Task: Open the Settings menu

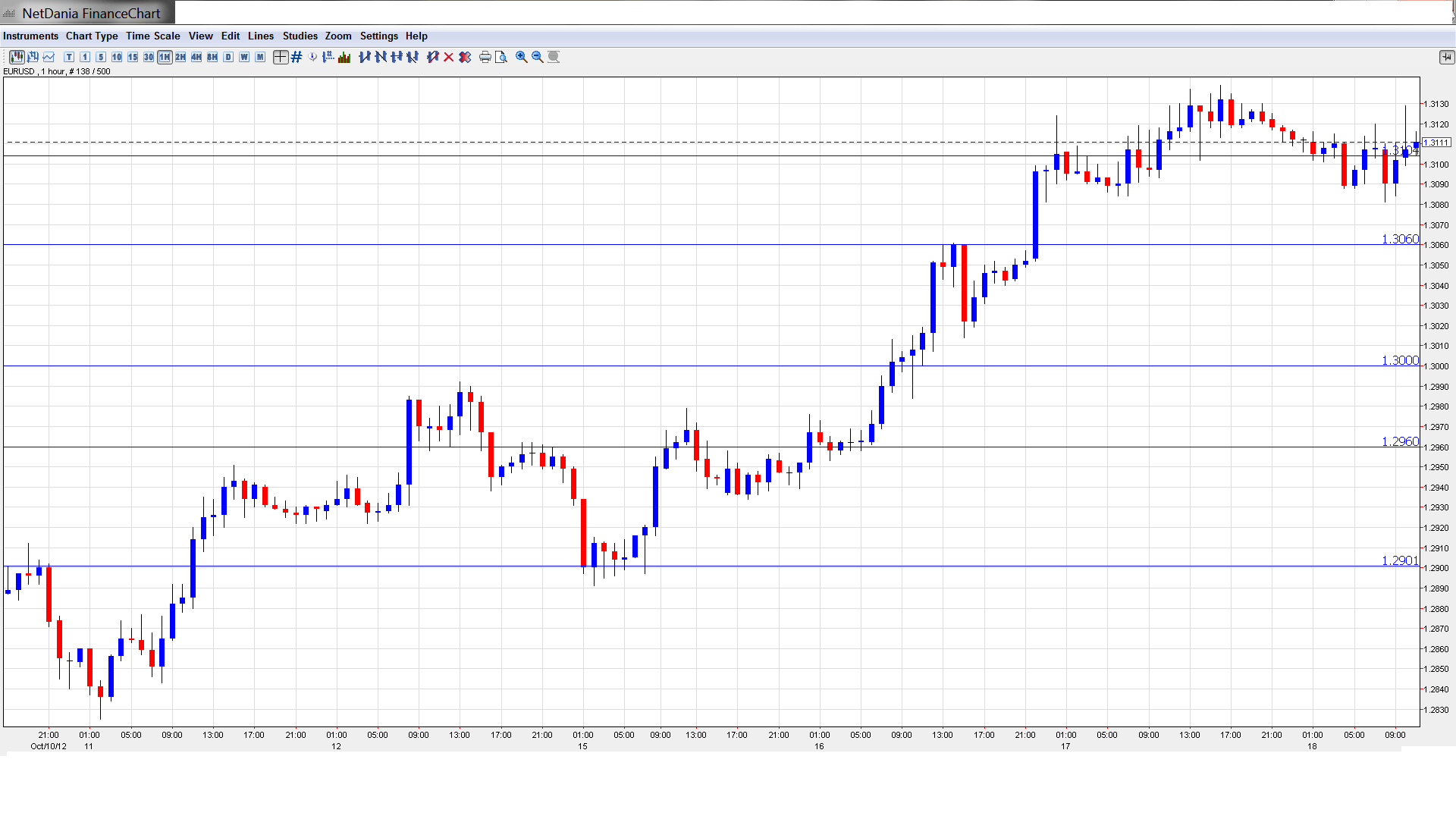Action: (378, 36)
